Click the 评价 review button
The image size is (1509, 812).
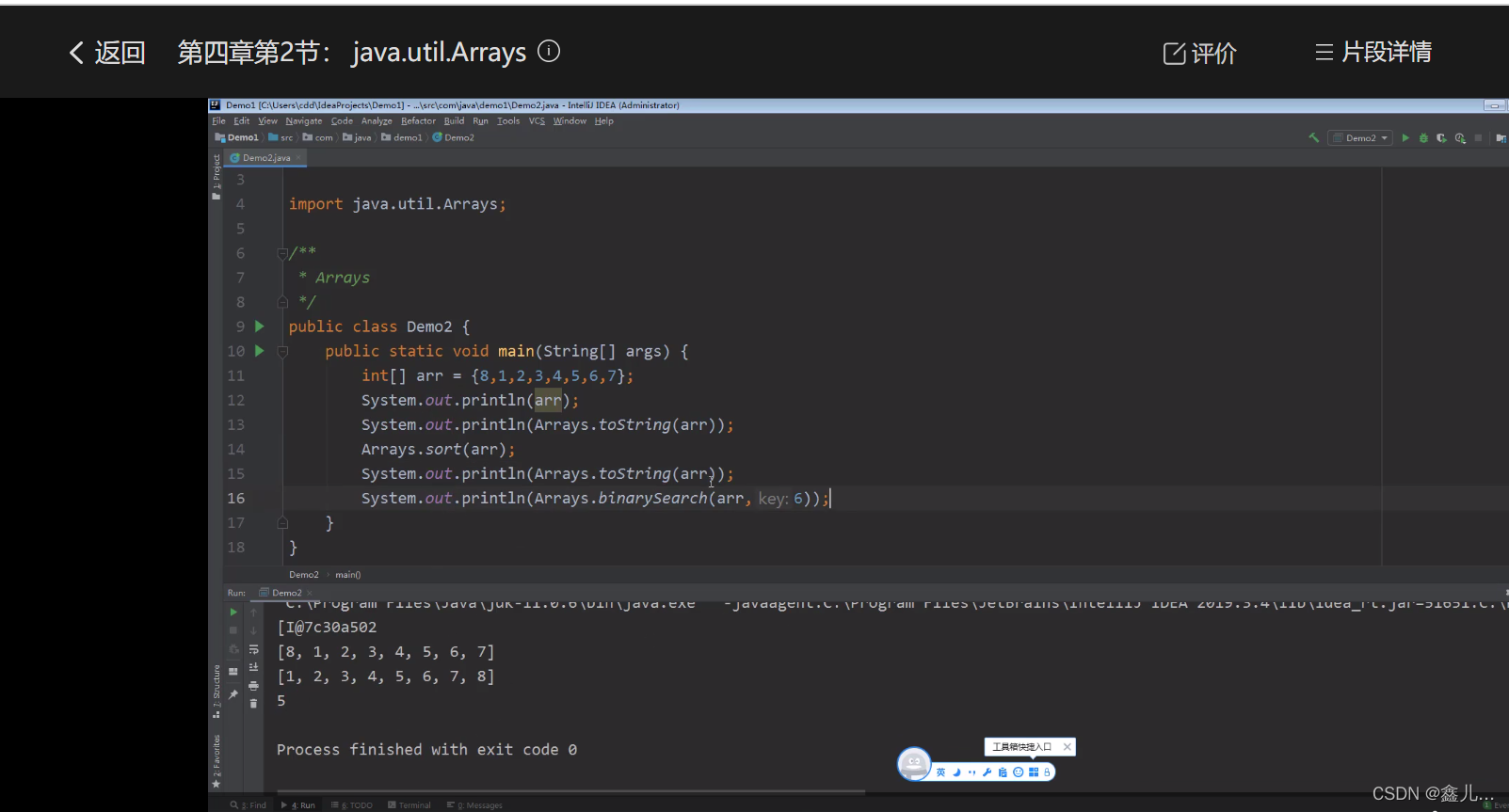[1200, 54]
